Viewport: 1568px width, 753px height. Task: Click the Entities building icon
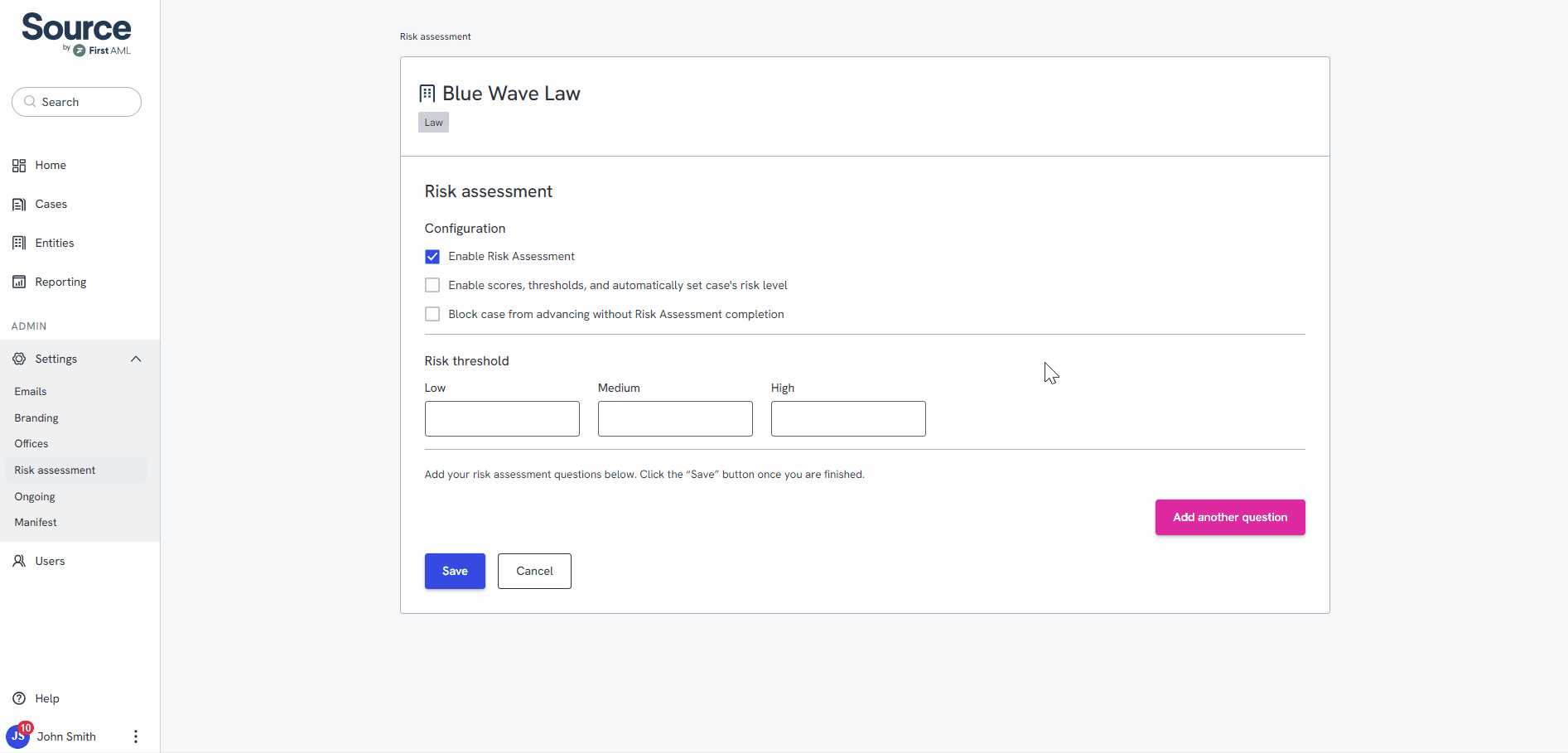click(x=19, y=243)
